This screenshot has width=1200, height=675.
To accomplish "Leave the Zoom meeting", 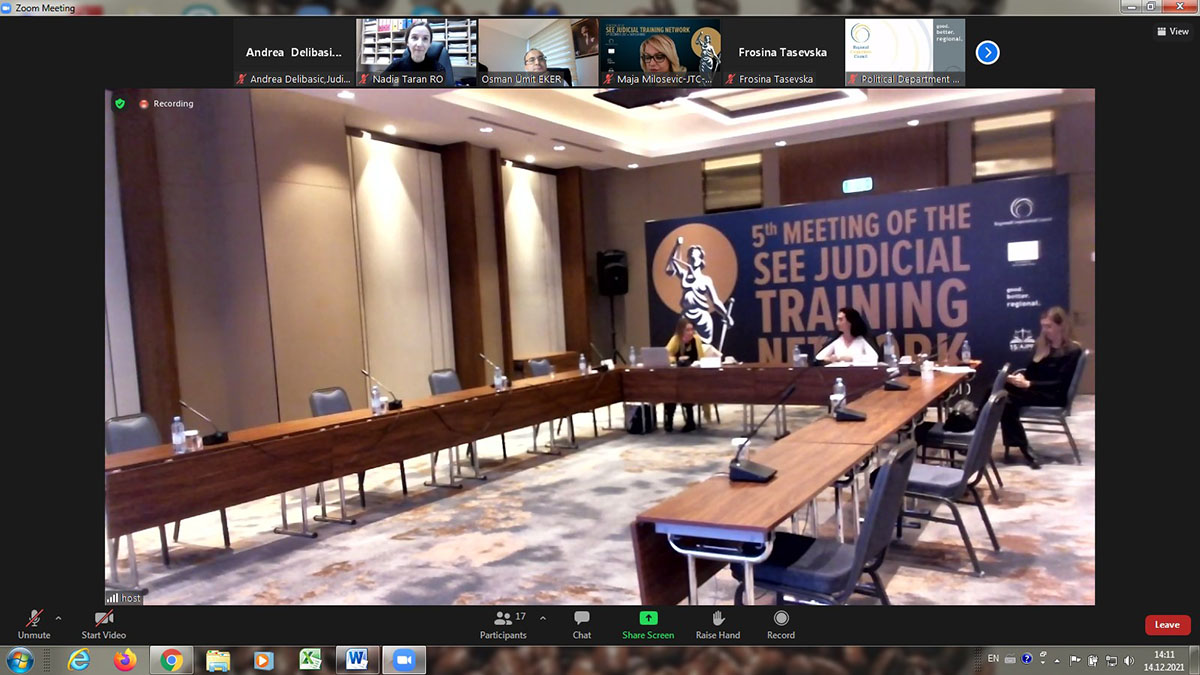I will coord(1167,625).
